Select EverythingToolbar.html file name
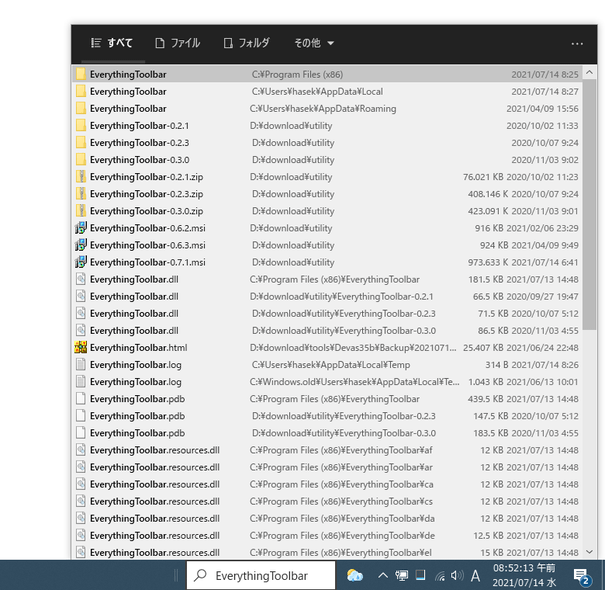Viewport: 605px width, 590px height. pos(139,348)
